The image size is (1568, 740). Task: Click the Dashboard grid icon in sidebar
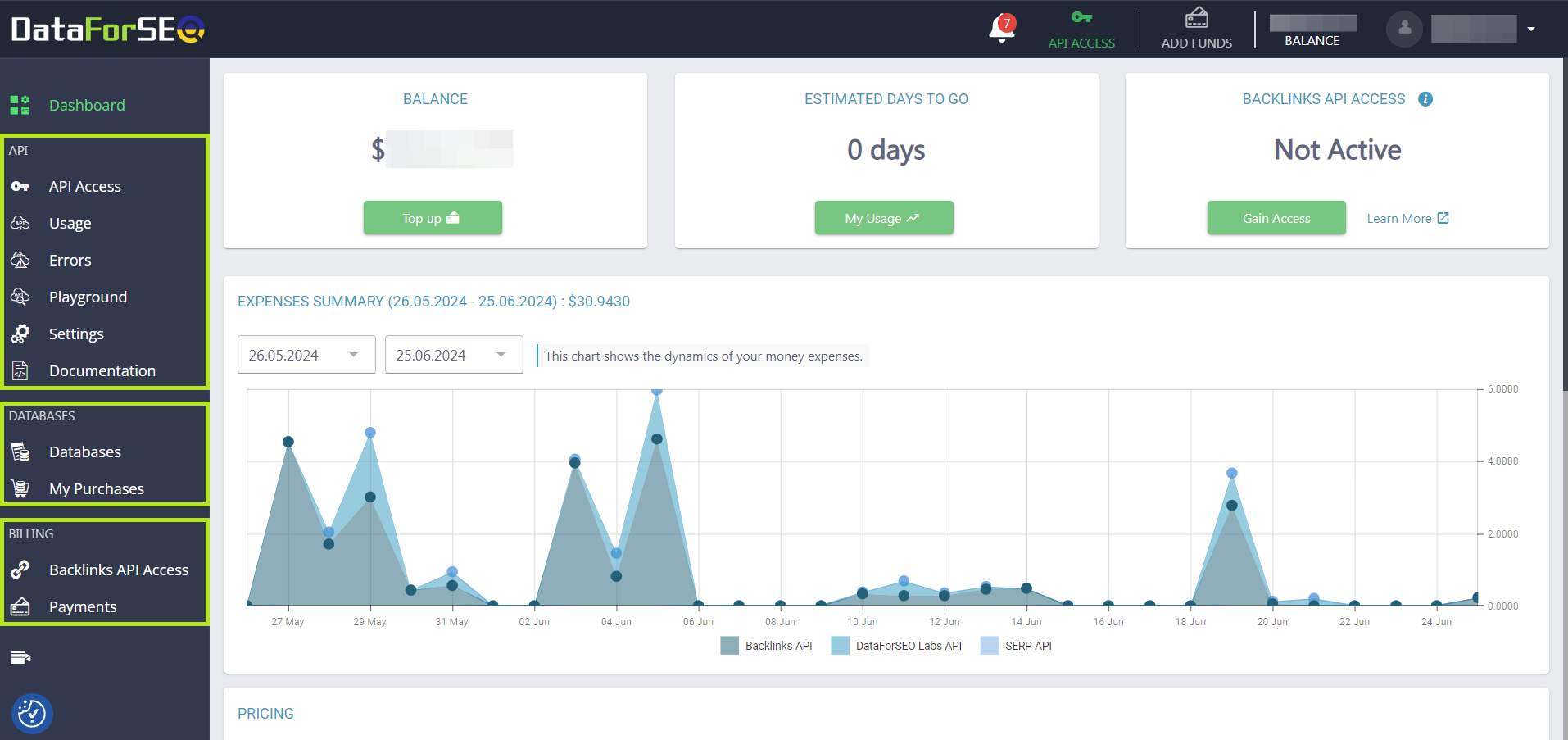point(20,105)
